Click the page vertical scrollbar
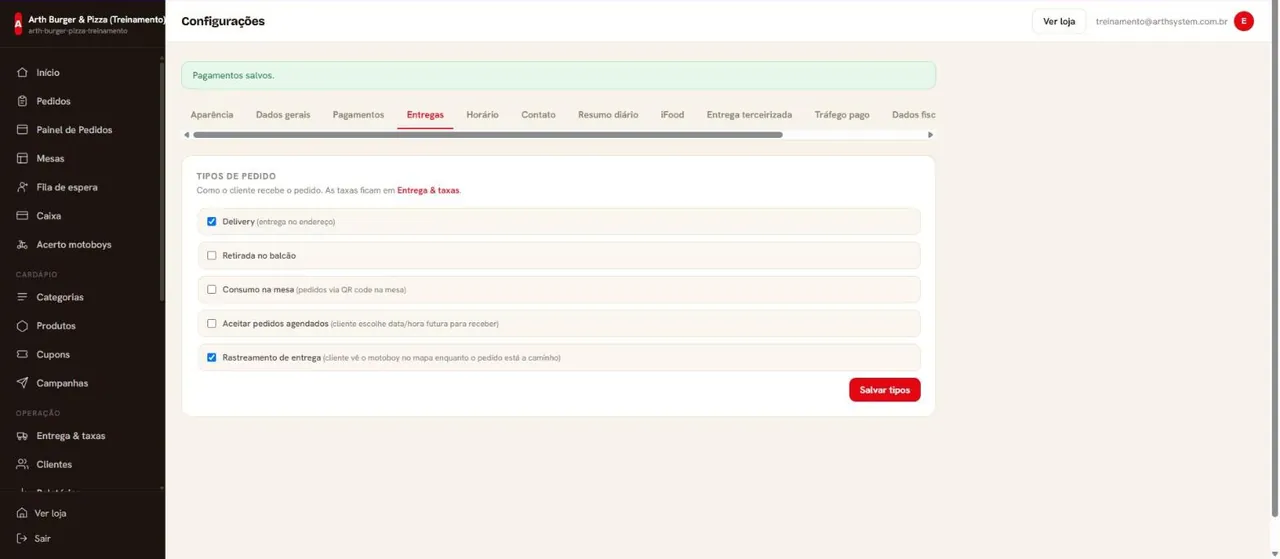 click(1274, 260)
